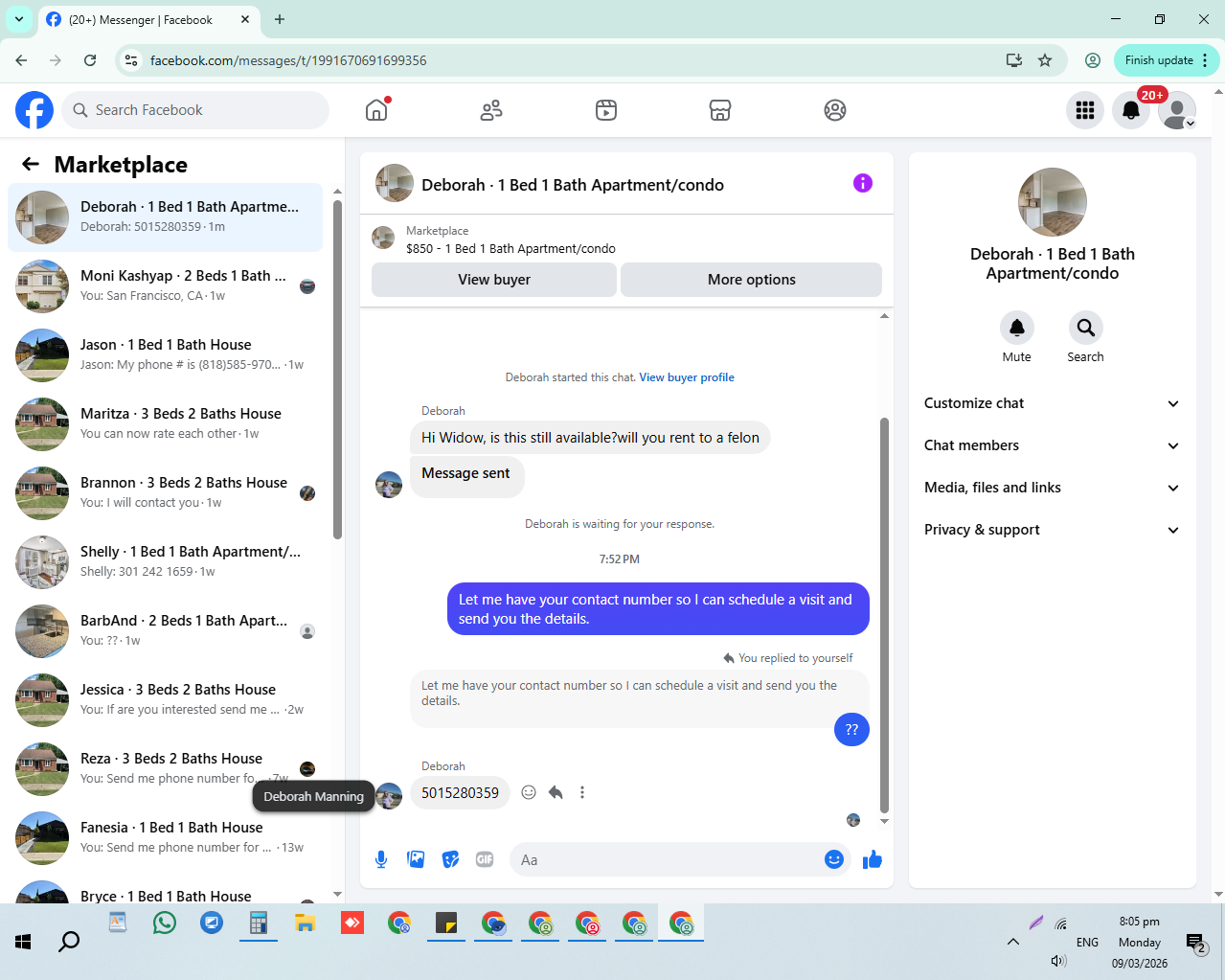Viewport: 1225px width, 980px height.
Task: Open WhatsApp from the taskbar
Action: tap(165, 923)
